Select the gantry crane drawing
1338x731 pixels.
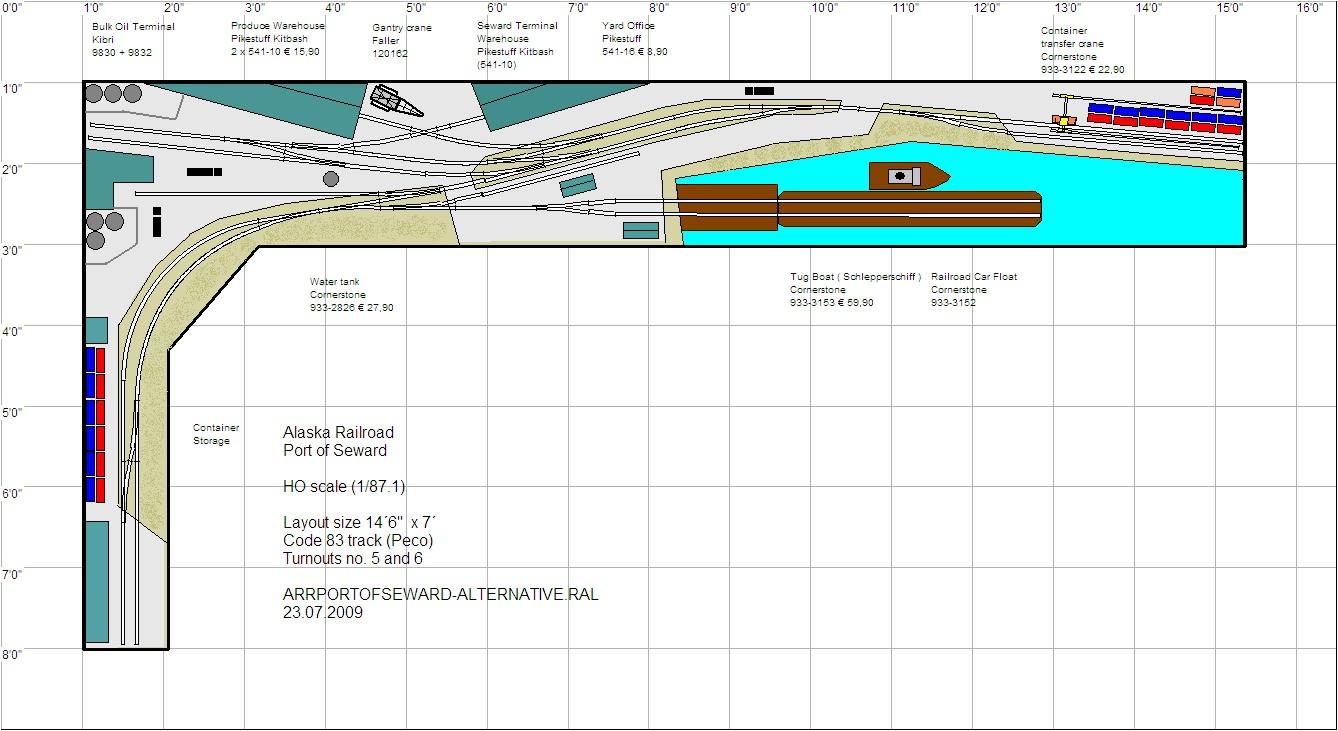coord(393,101)
